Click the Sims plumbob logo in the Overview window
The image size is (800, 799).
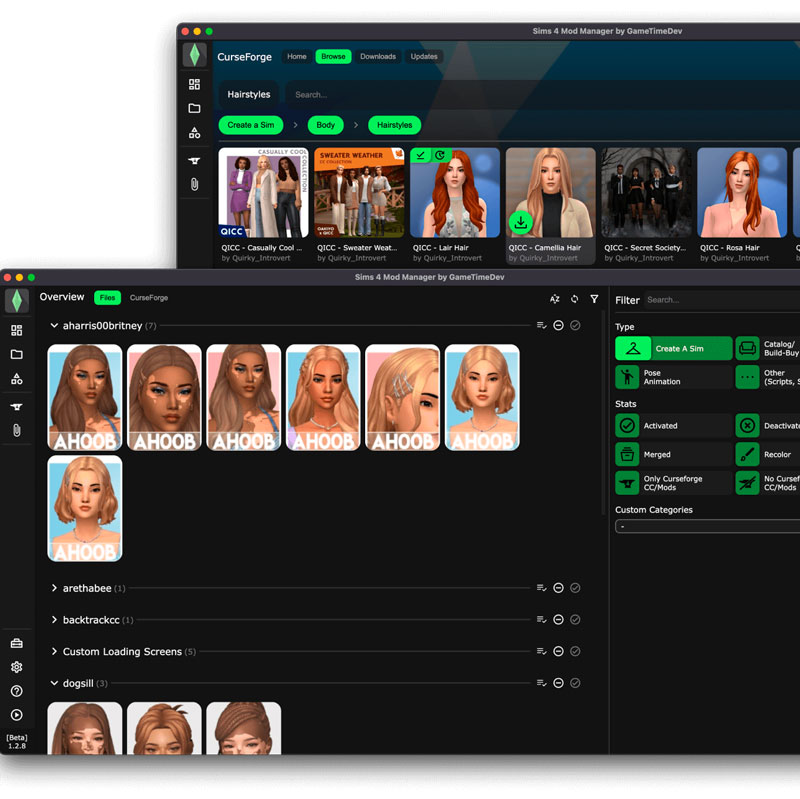click(x=16, y=301)
